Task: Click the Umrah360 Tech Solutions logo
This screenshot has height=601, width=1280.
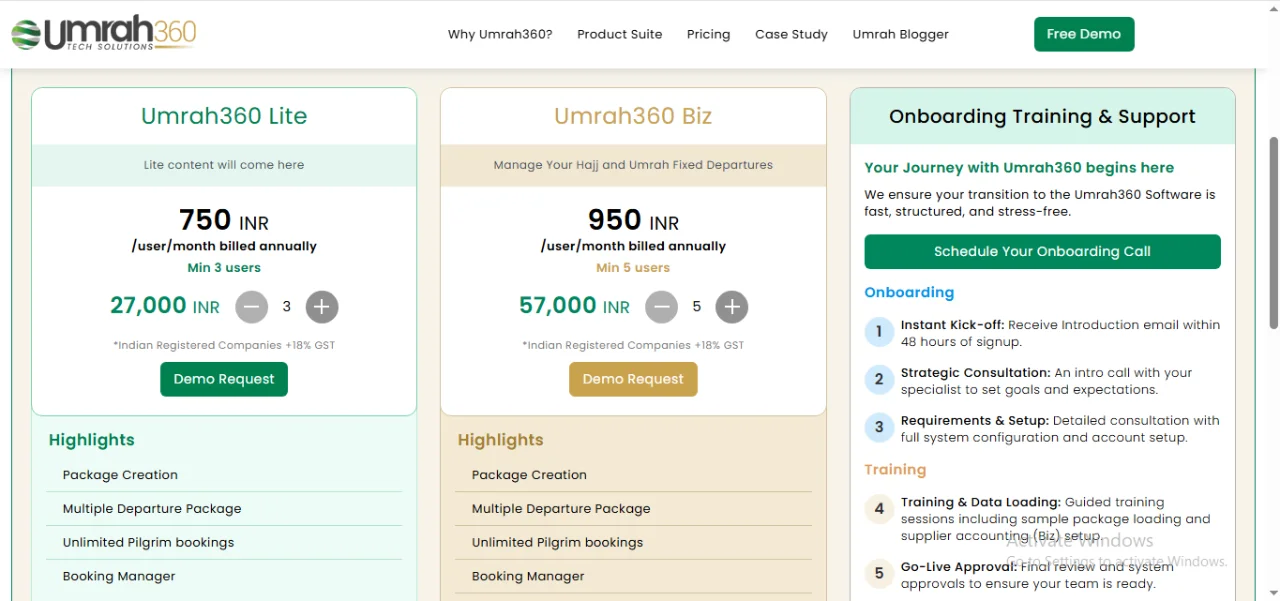Action: click(104, 34)
